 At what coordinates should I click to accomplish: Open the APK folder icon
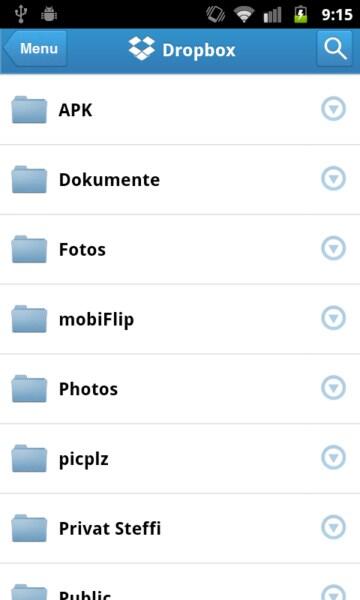point(29,110)
